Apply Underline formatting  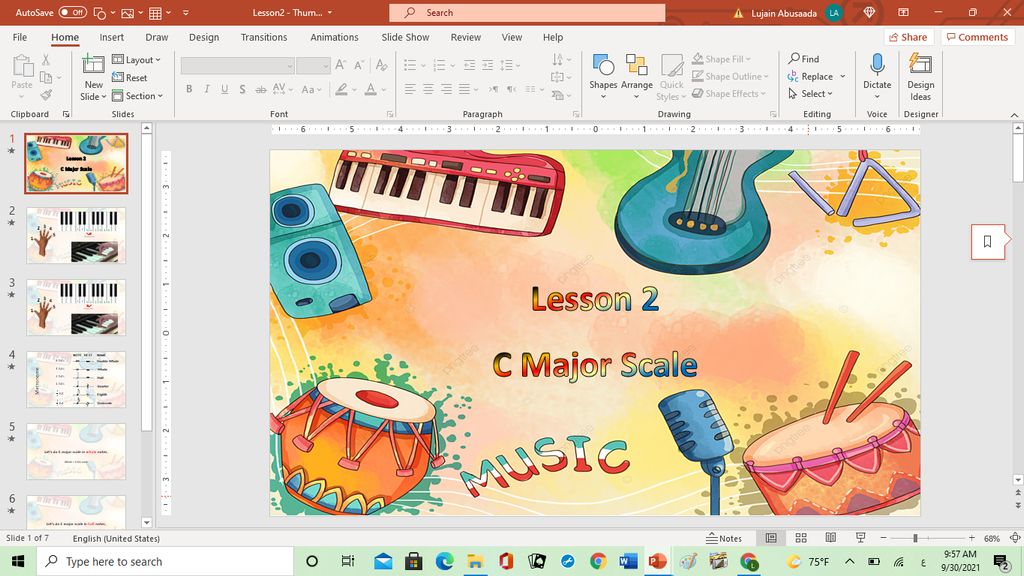click(224, 89)
